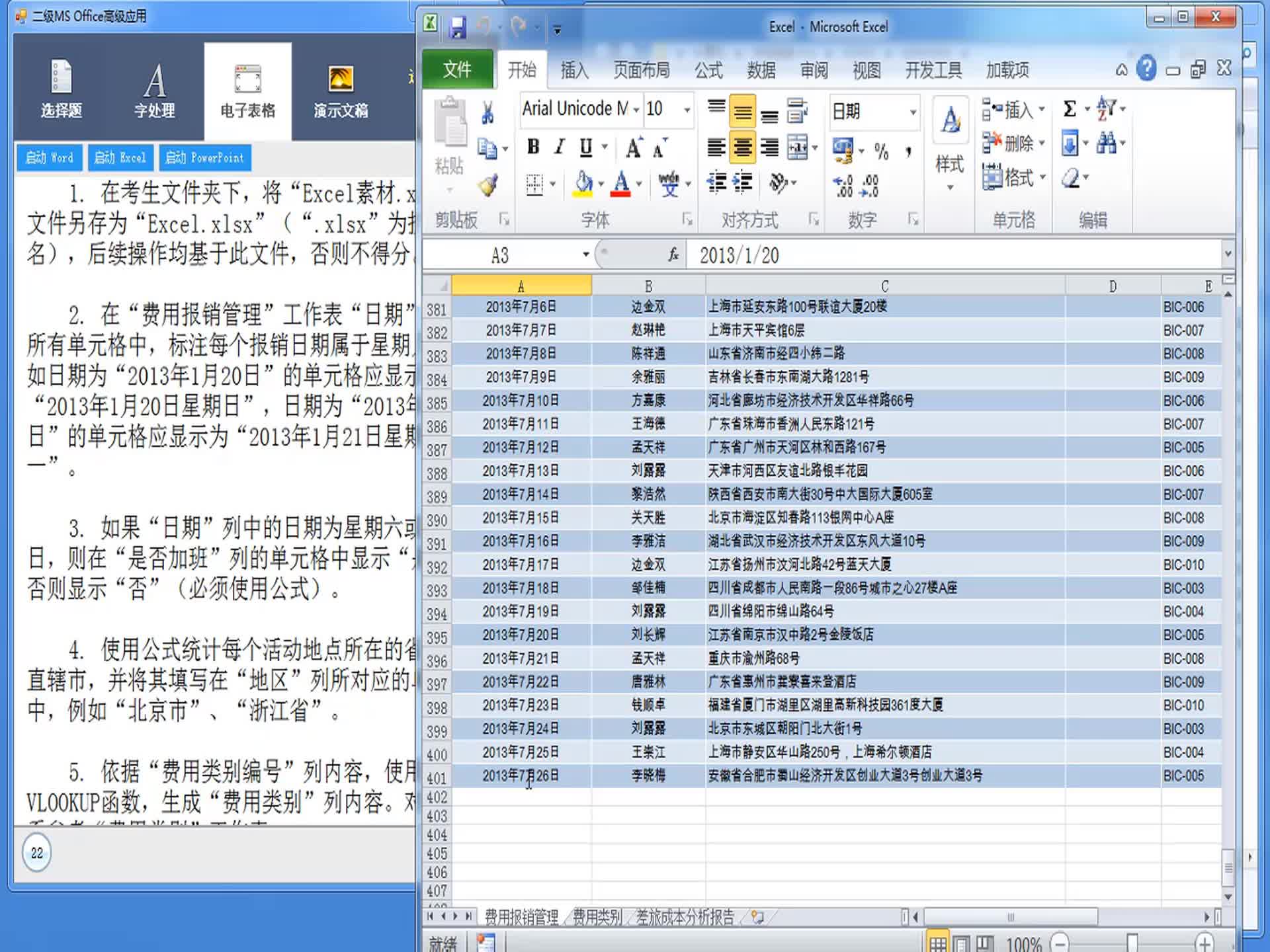Switch to the 费用类别 sheet tab
1270x952 pixels.
tap(596, 918)
